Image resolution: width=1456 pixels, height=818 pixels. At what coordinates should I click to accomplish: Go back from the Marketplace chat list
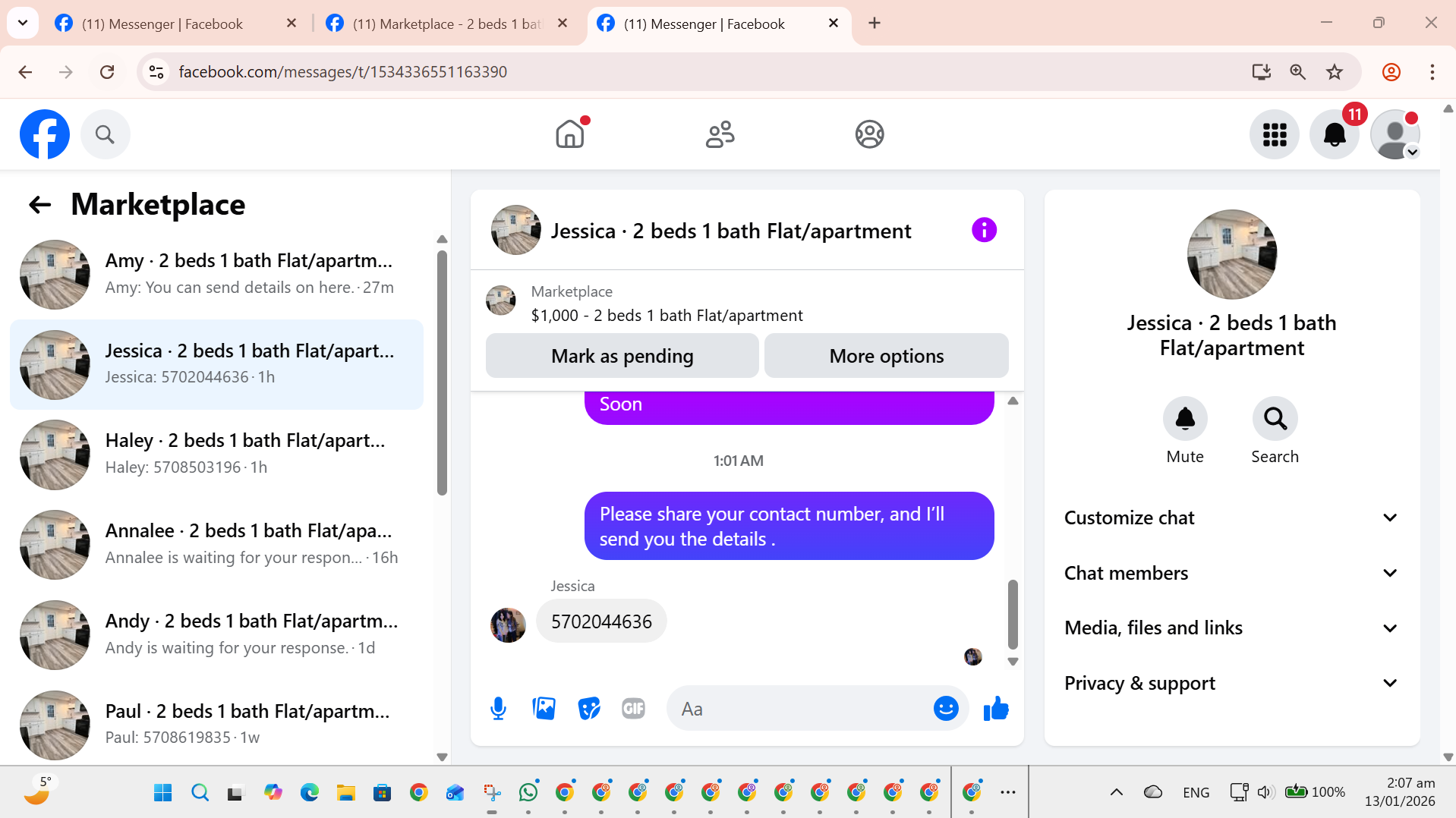click(x=39, y=205)
